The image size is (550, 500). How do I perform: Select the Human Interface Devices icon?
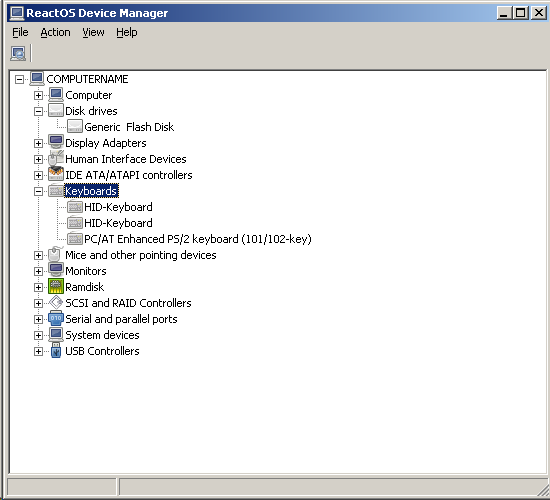[56, 158]
